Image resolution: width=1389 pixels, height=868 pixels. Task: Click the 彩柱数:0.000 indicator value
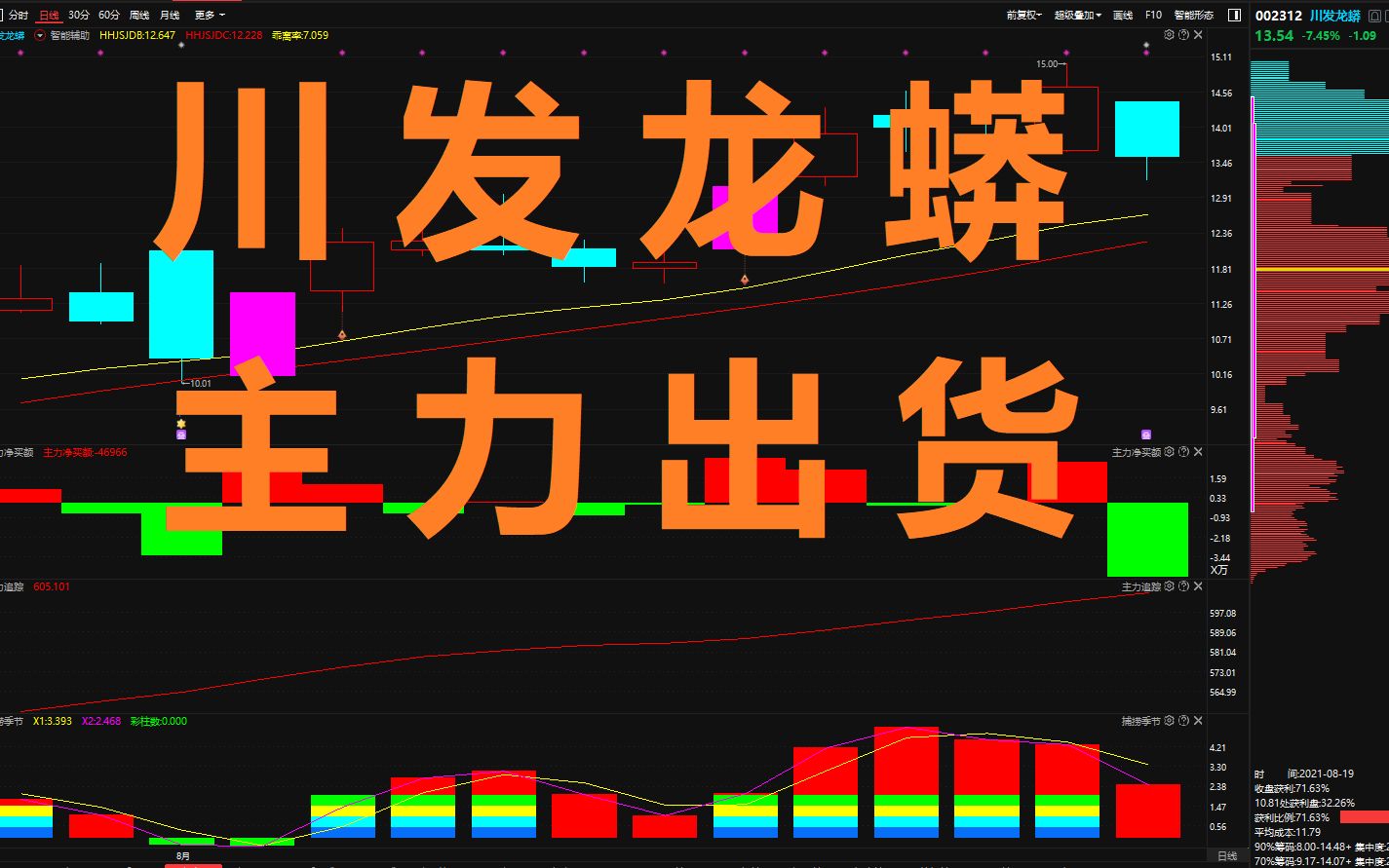point(158,721)
